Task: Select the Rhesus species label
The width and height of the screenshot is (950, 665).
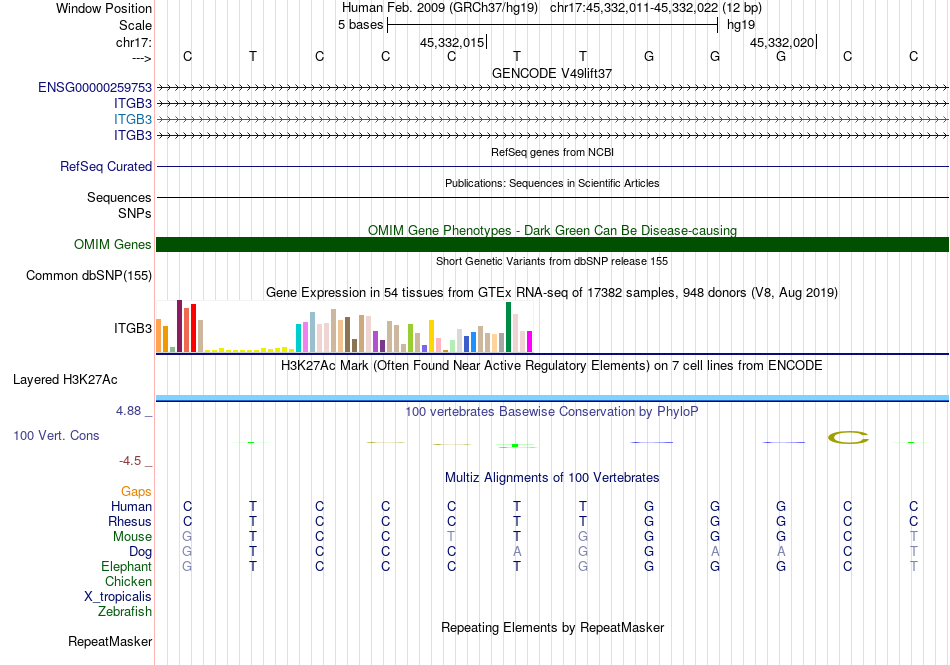Action: click(x=130, y=521)
